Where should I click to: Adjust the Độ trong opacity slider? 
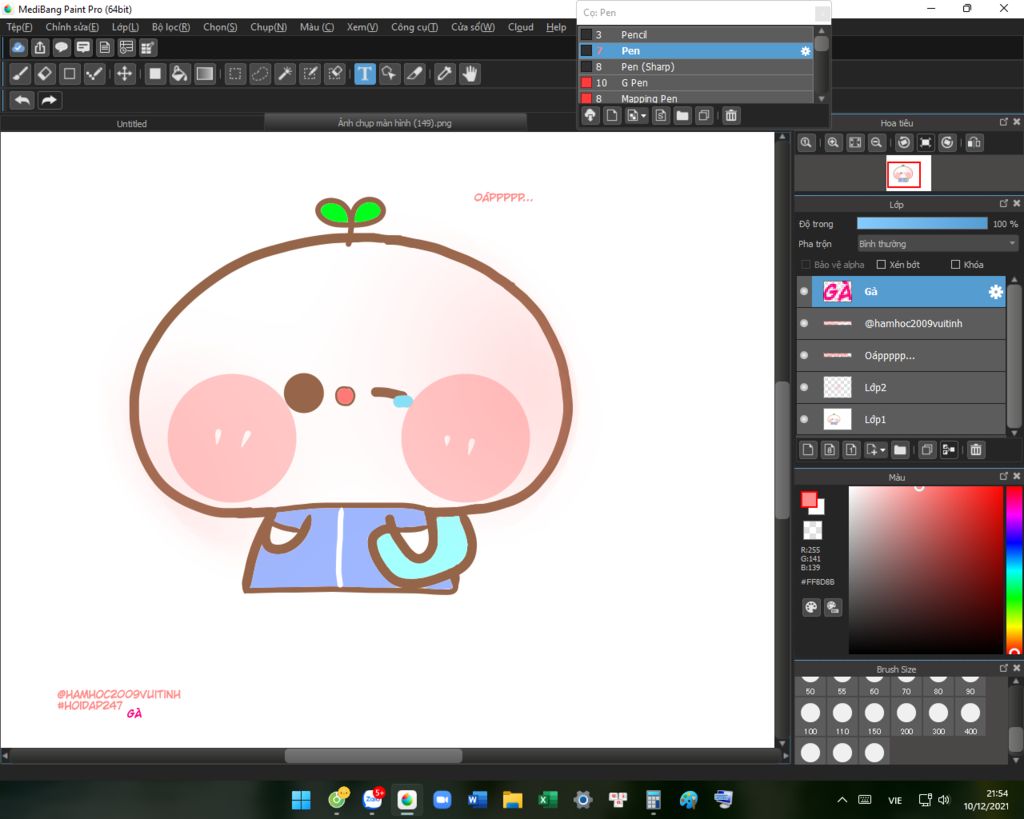pyautogui.click(x=922, y=223)
